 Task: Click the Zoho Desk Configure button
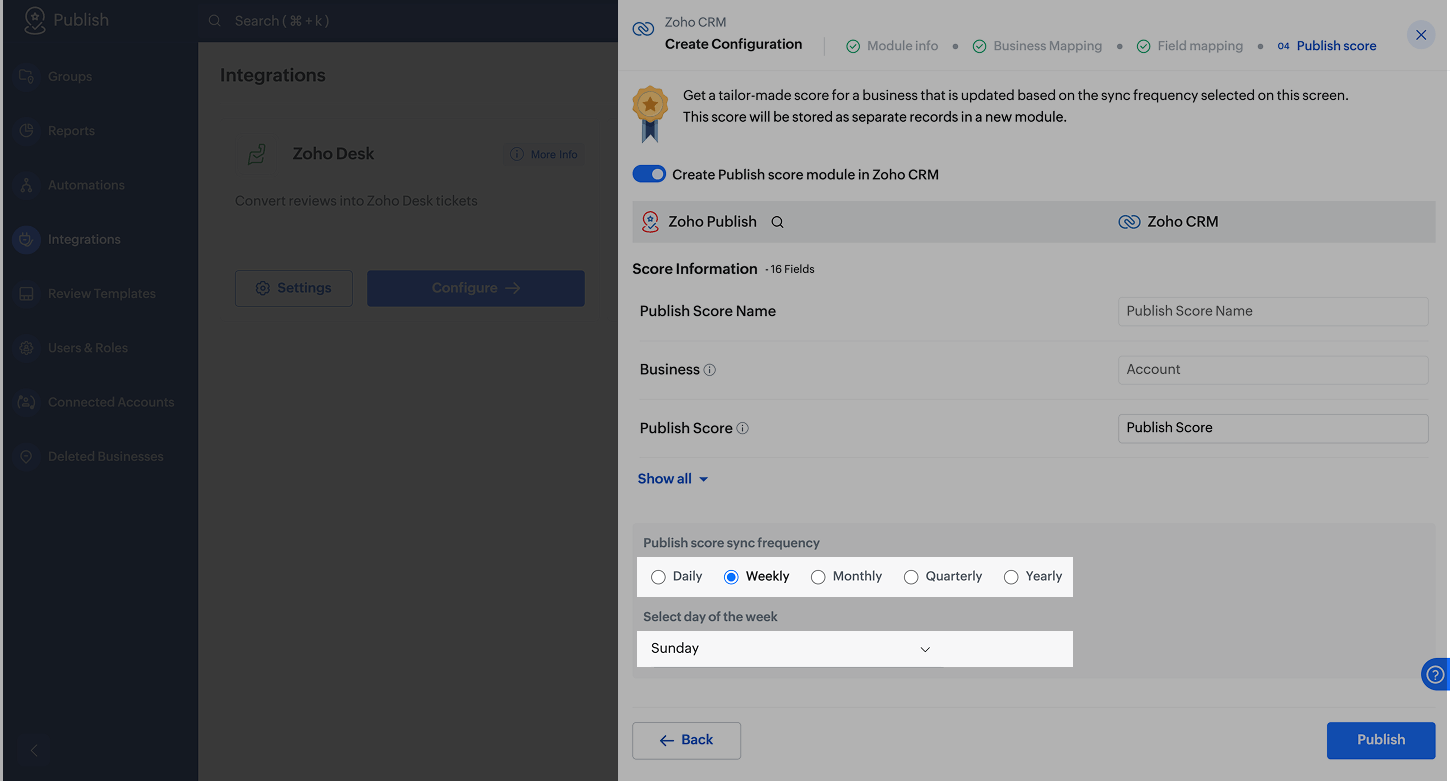(x=476, y=288)
